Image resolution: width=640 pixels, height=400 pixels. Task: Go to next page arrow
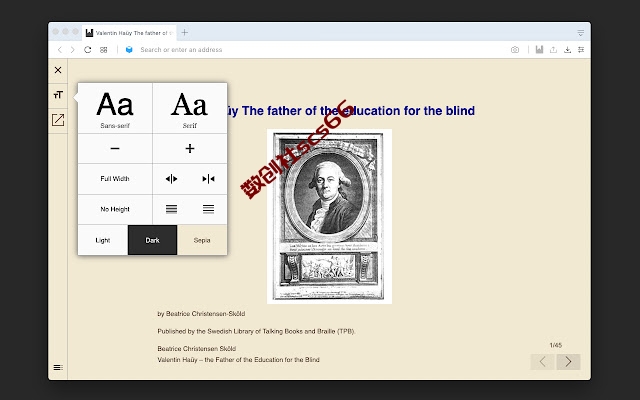(568, 362)
